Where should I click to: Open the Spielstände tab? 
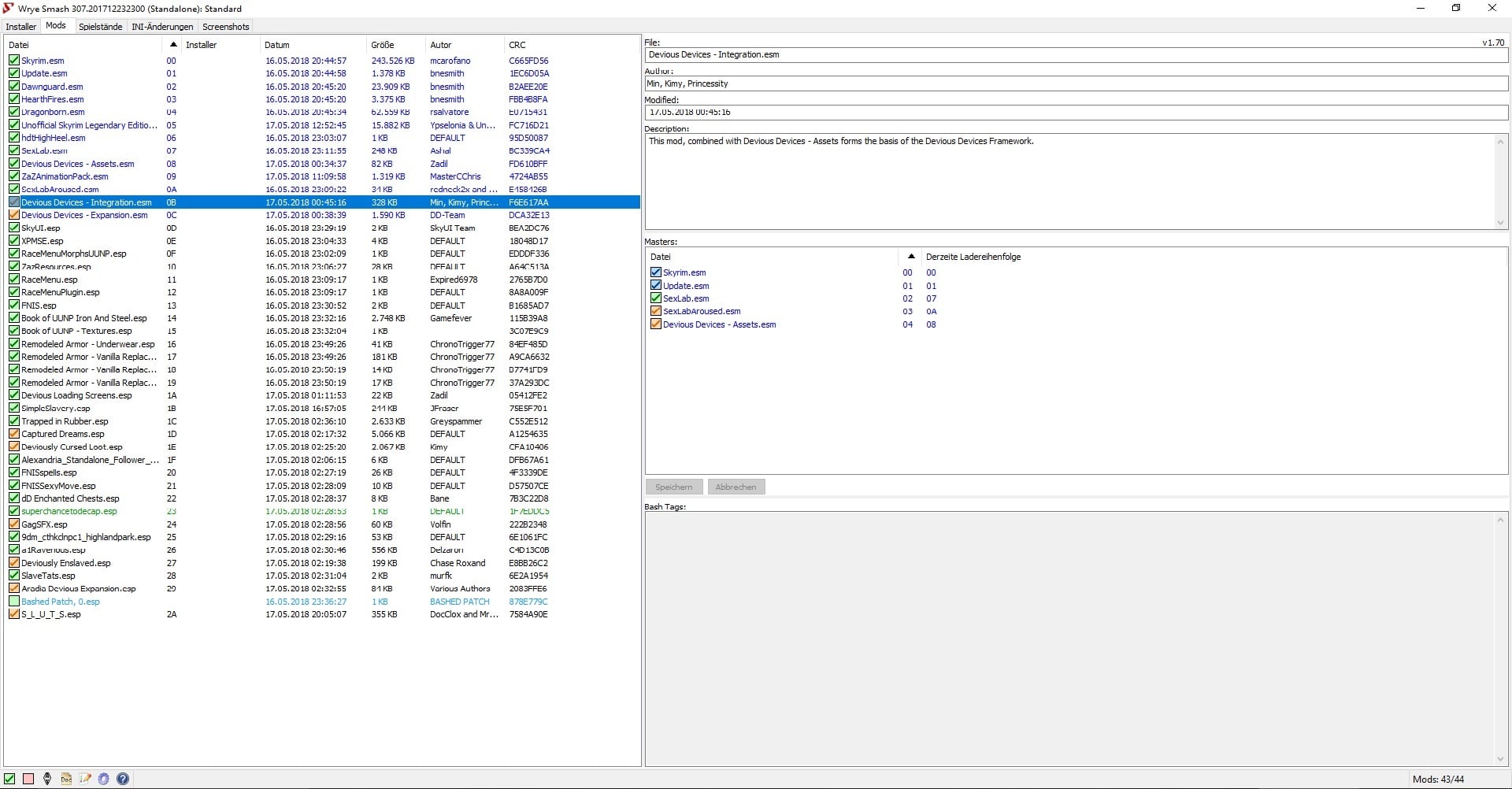click(101, 27)
